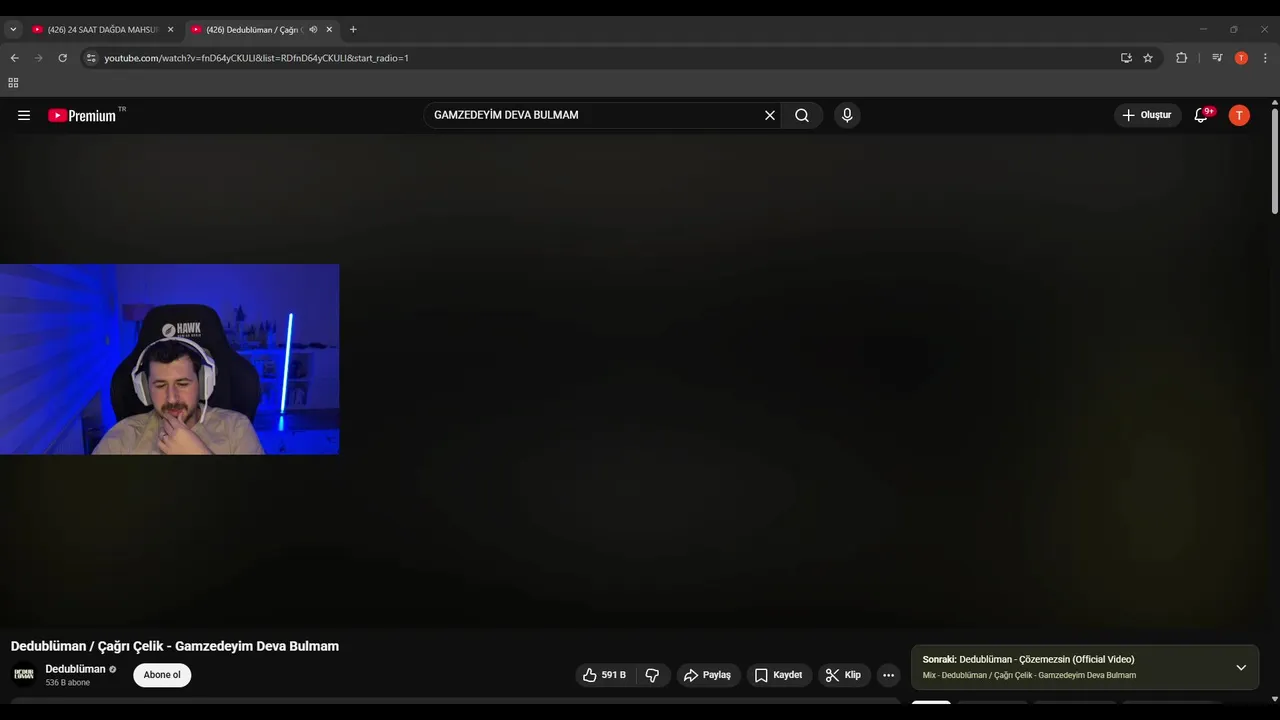
Task: Close the Dedublüman / Çağrı tab
Action: pyautogui.click(x=329, y=30)
